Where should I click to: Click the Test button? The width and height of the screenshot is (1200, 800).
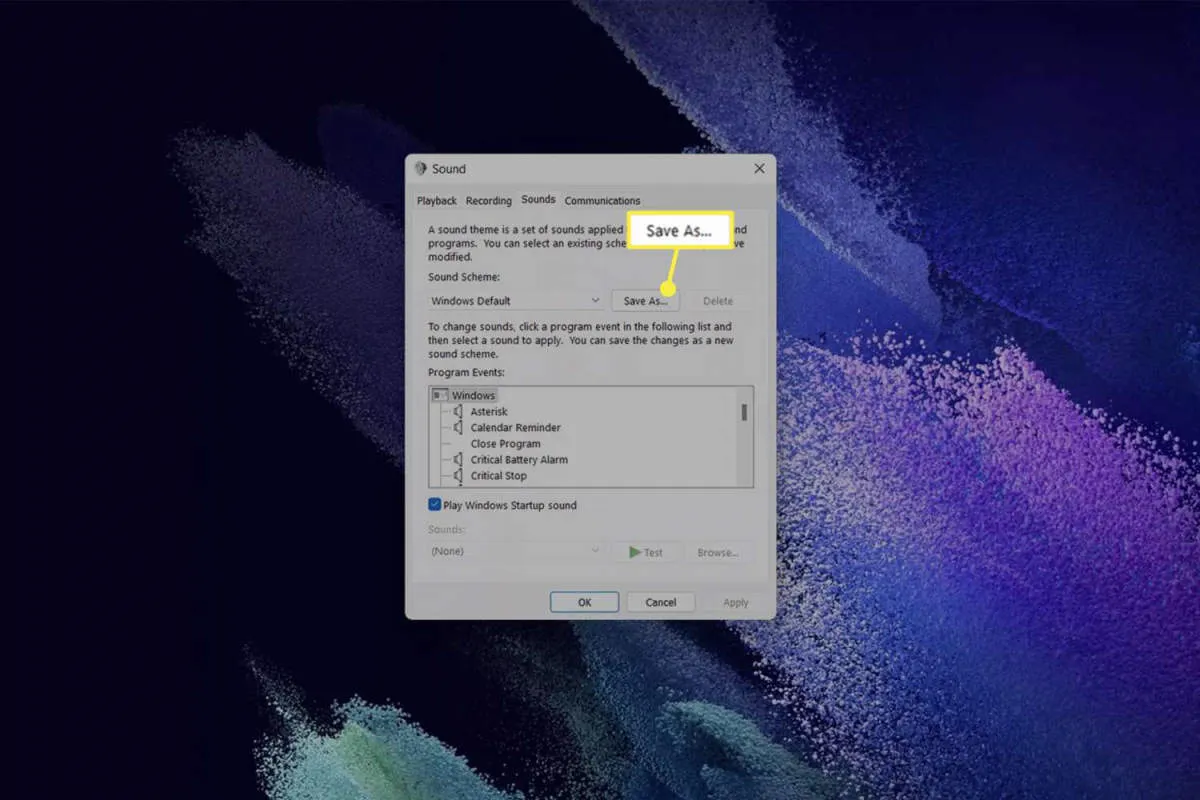pos(646,552)
